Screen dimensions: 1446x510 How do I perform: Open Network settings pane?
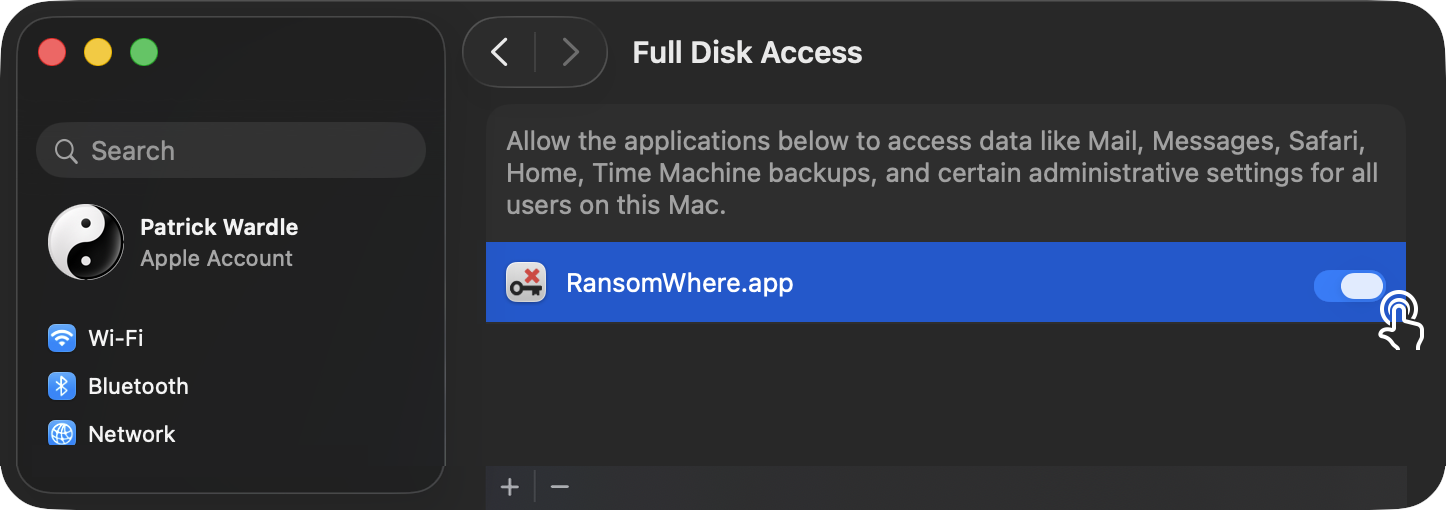pyautogui.click(x=131, y=434)
